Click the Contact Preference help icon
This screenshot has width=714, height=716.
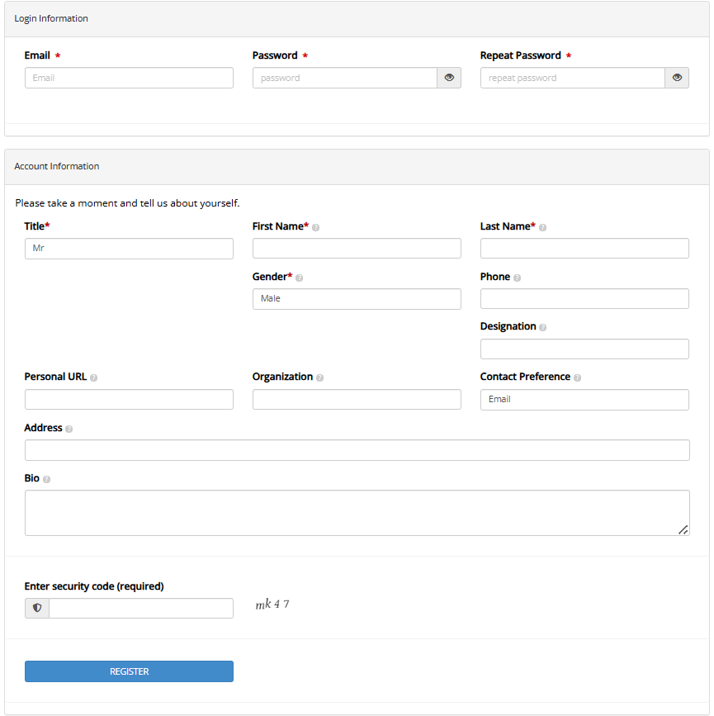click(x=578, y=378)
